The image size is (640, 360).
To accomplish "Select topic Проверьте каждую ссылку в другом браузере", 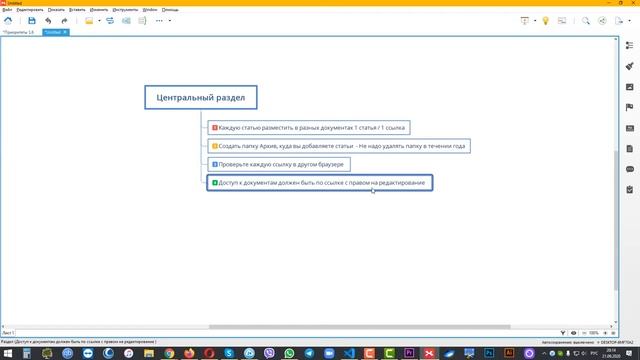I will (x=279, y=164).
